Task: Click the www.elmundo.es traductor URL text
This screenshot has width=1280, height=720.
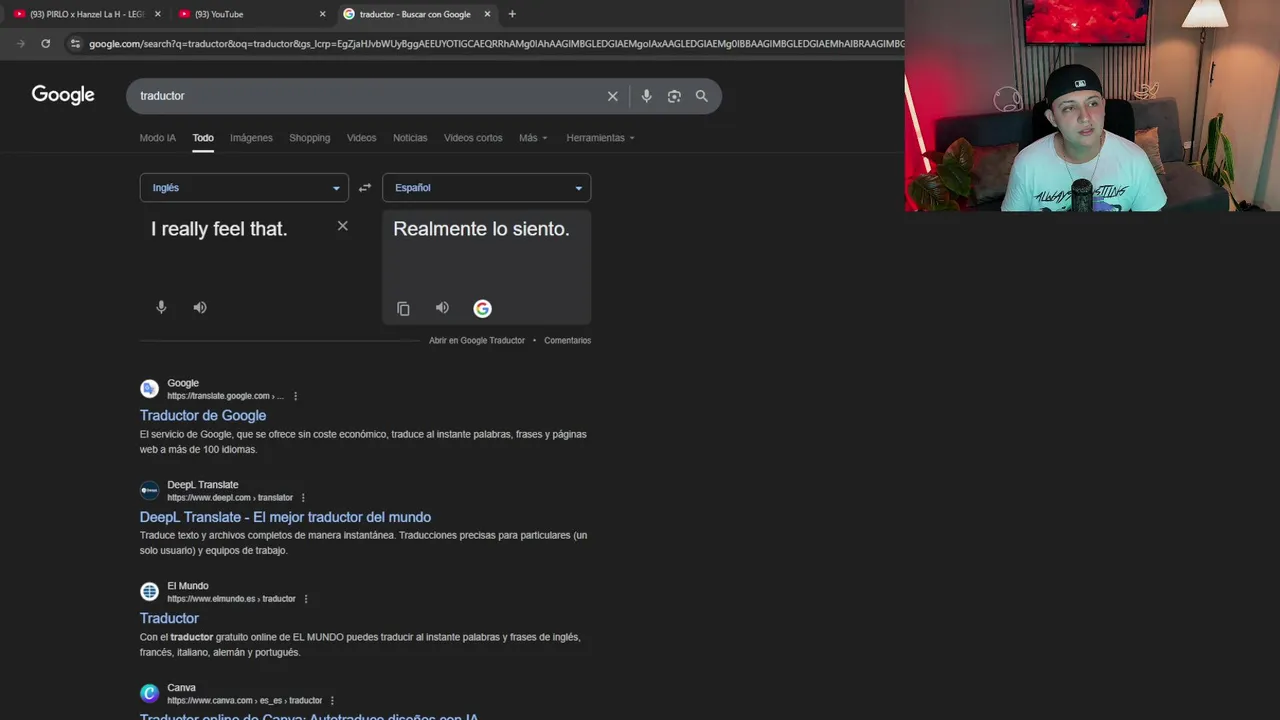Action: [231, 599]
